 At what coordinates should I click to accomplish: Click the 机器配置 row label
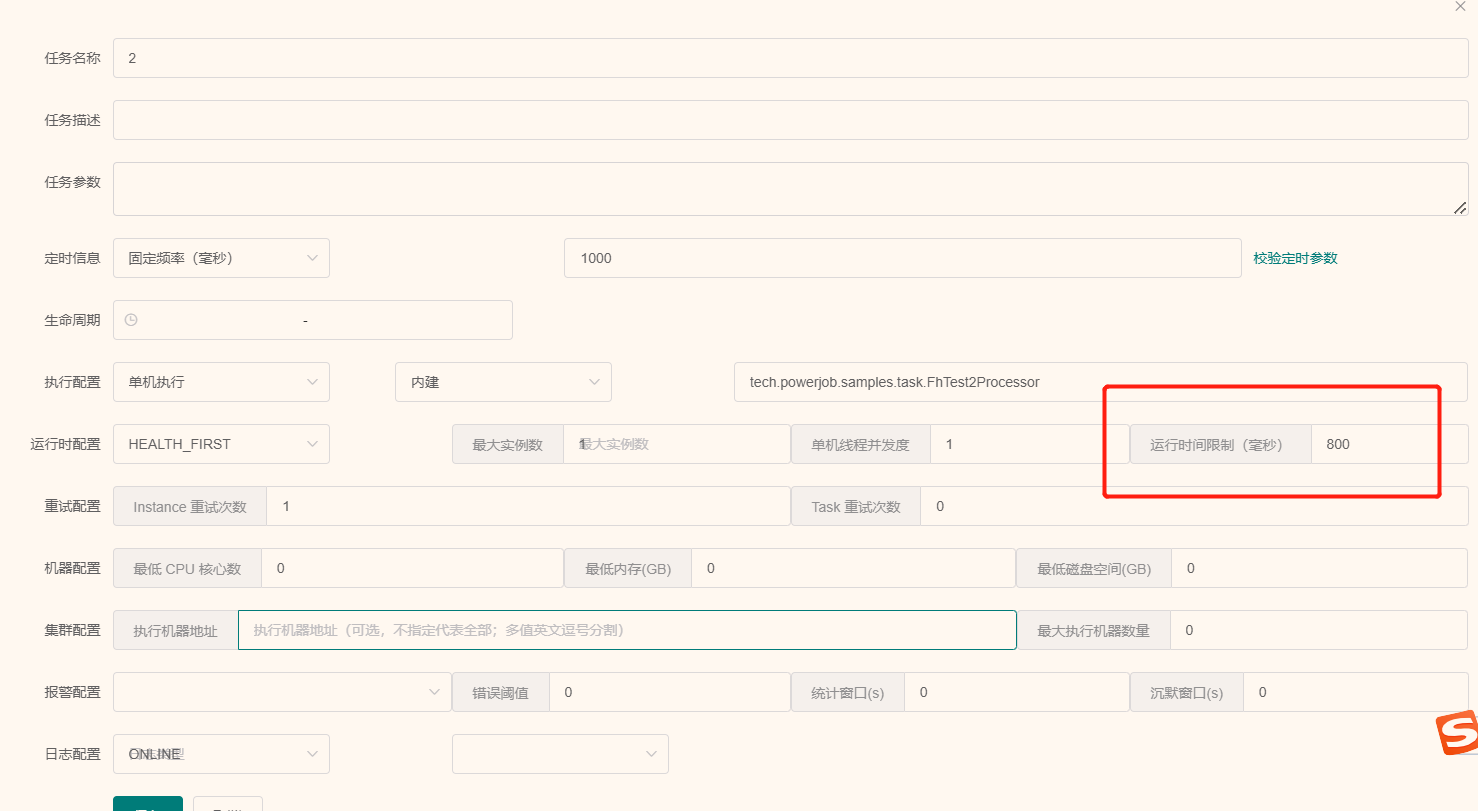pyautogui.click(x=72, y=568)
